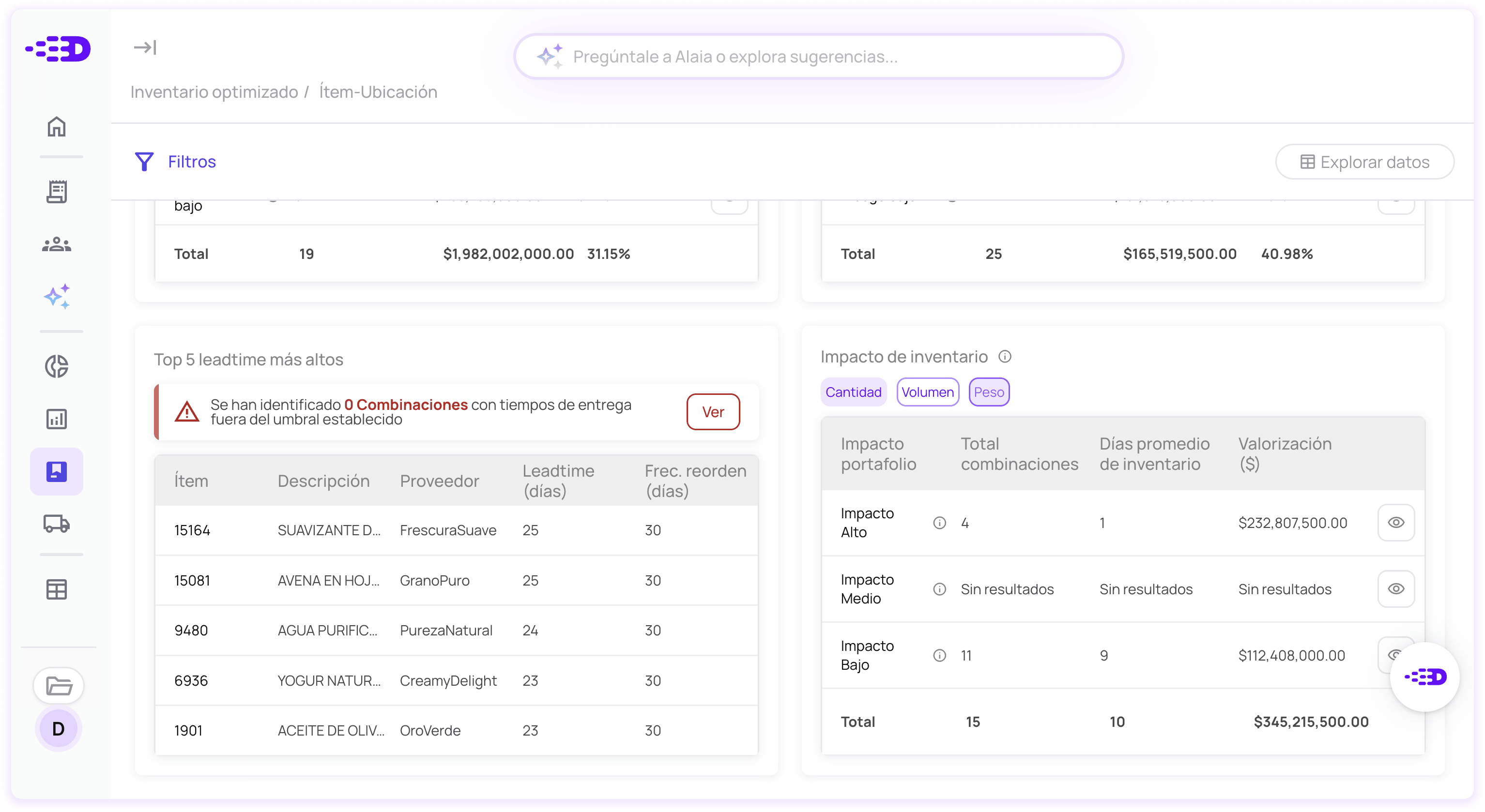Click Inventario optimizado breadcrumb
Image resolution: width=1485 pixels, height=812 pixels.
tap(214, 92)
